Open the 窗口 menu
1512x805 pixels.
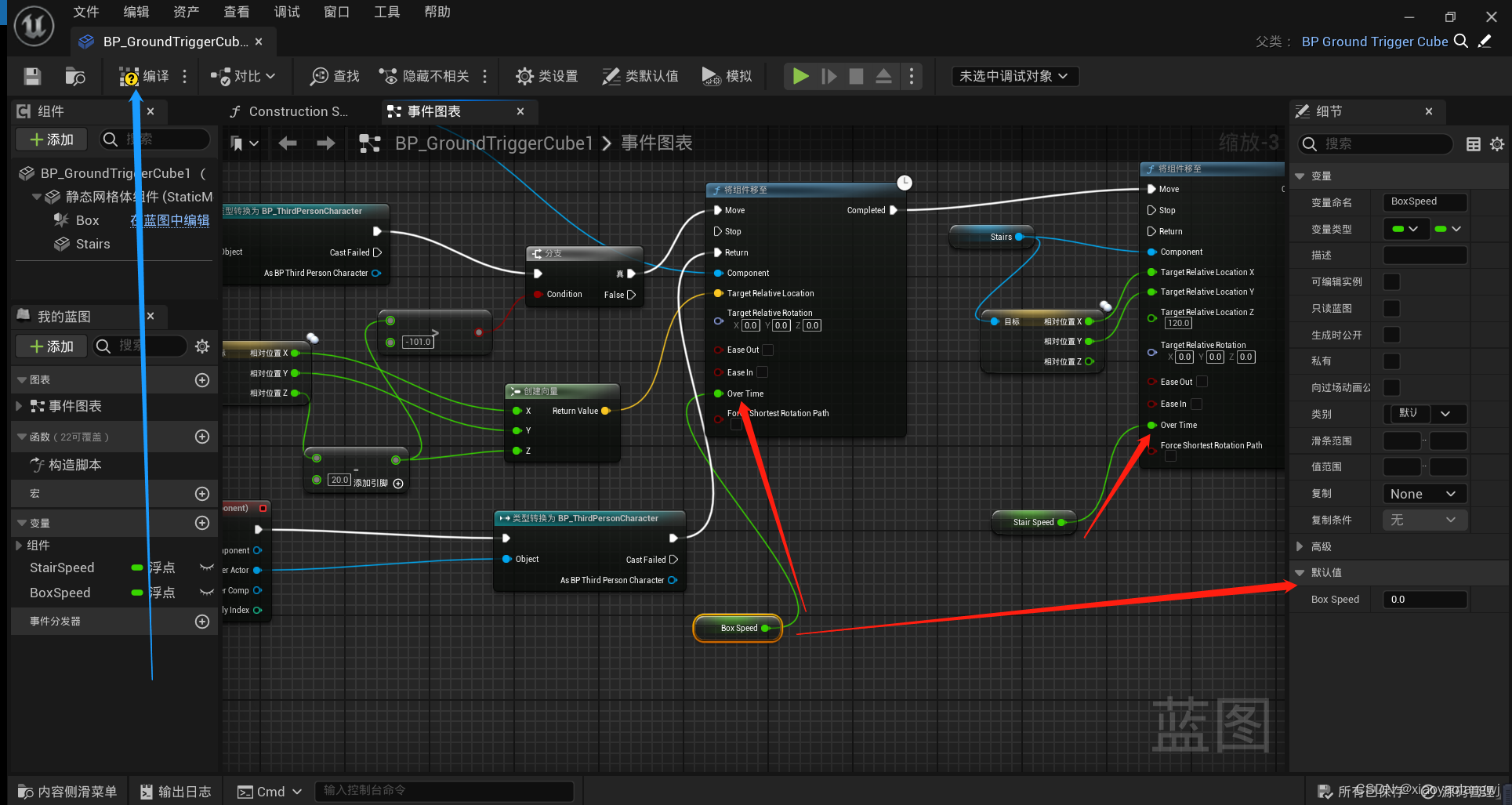click(x=336, y=12)
